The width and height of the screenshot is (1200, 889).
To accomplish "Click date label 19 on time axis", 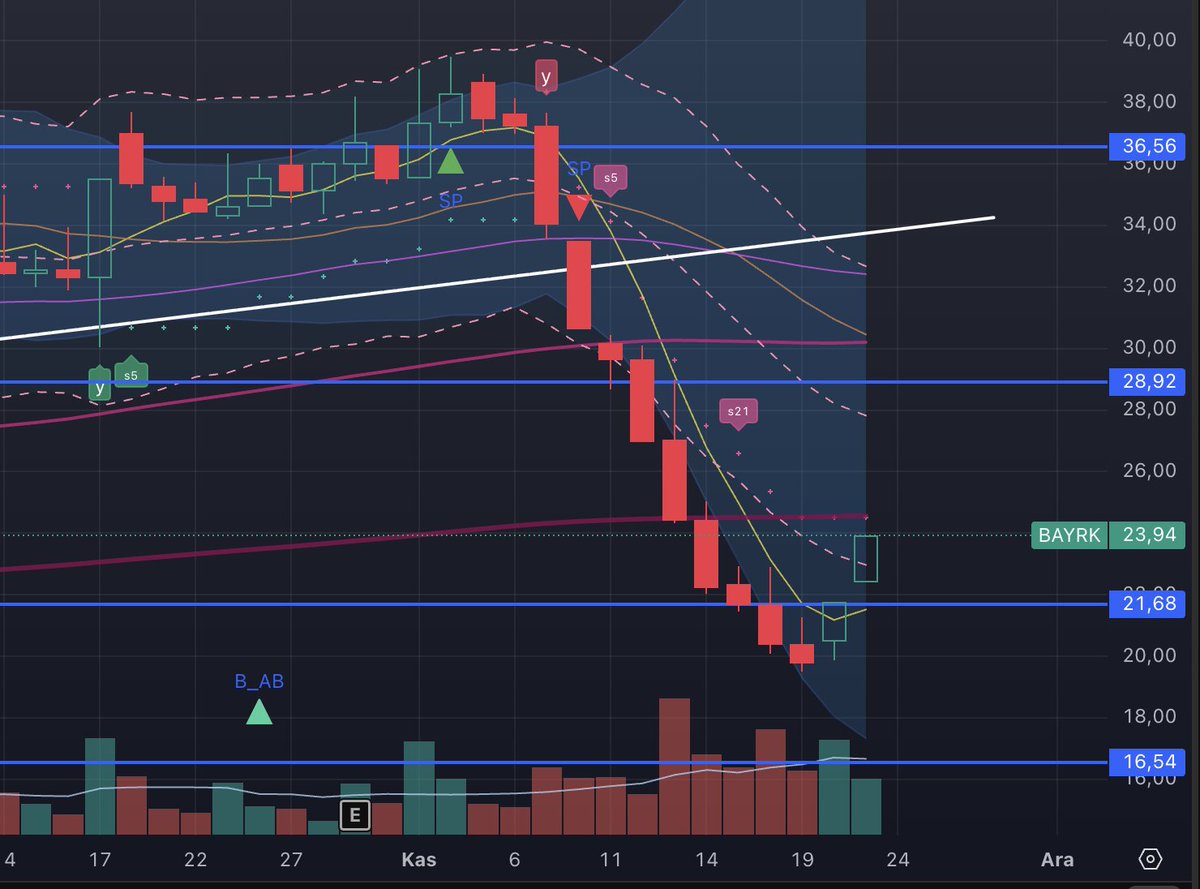I will (802, 859).
